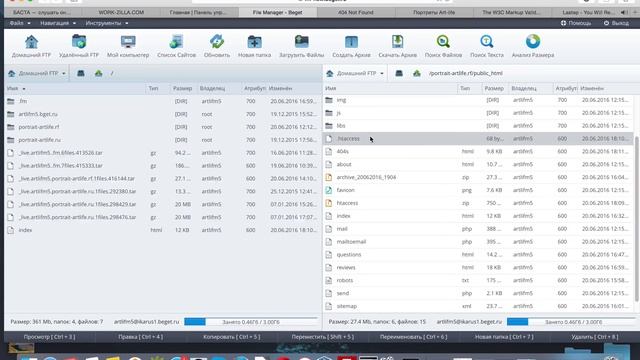640x360 pixels.
Task: Click the right panel vertical scrollbar
Action: 636,218
